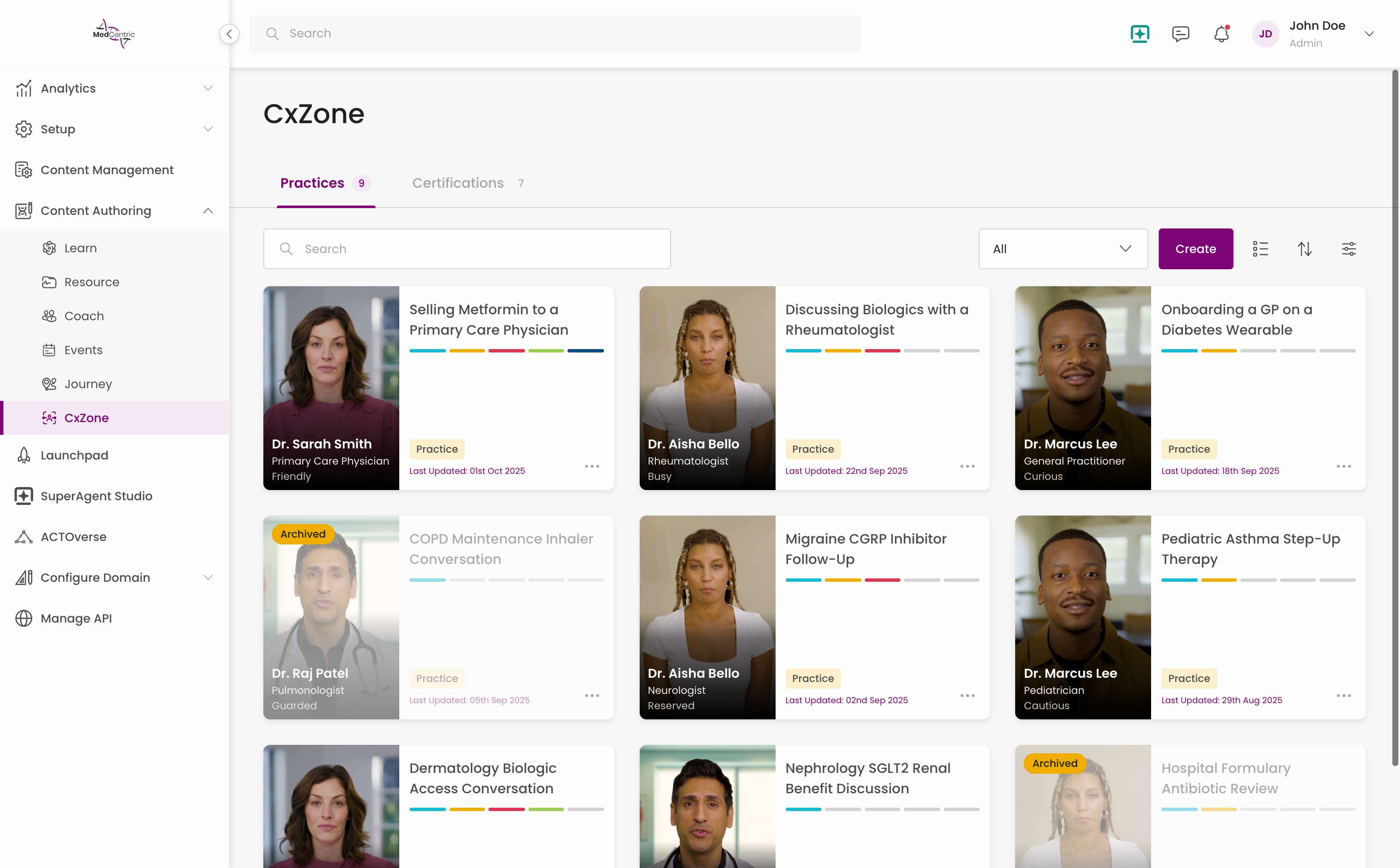
Task: Open Launchpad in sidebar
Action: click(115, 455)
